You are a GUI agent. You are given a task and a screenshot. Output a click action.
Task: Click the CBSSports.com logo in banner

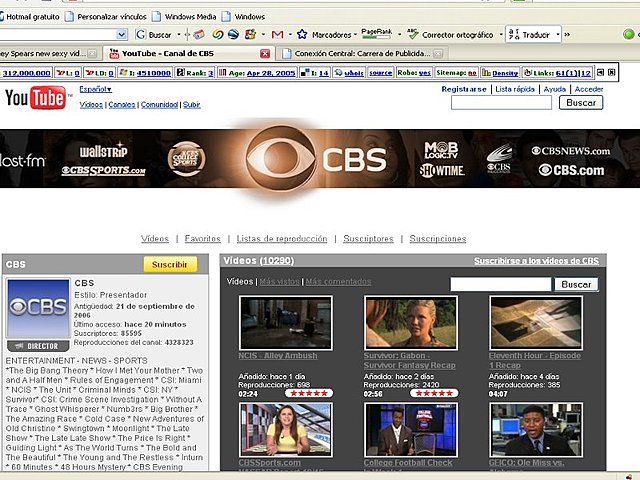pyautogui.click(x=103, y=171)
